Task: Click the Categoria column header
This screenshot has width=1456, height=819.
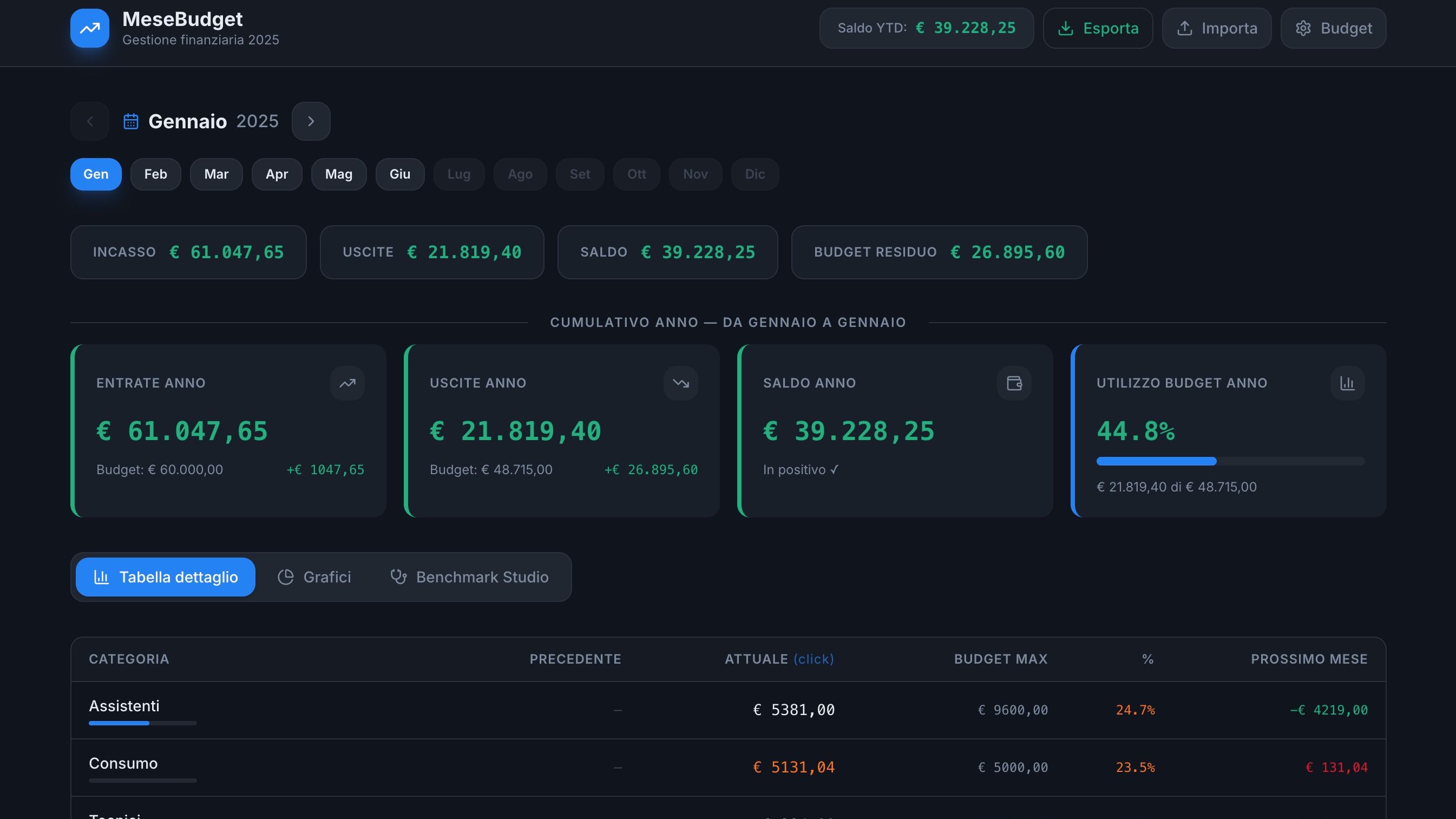Action: click(x=129, y=659)
